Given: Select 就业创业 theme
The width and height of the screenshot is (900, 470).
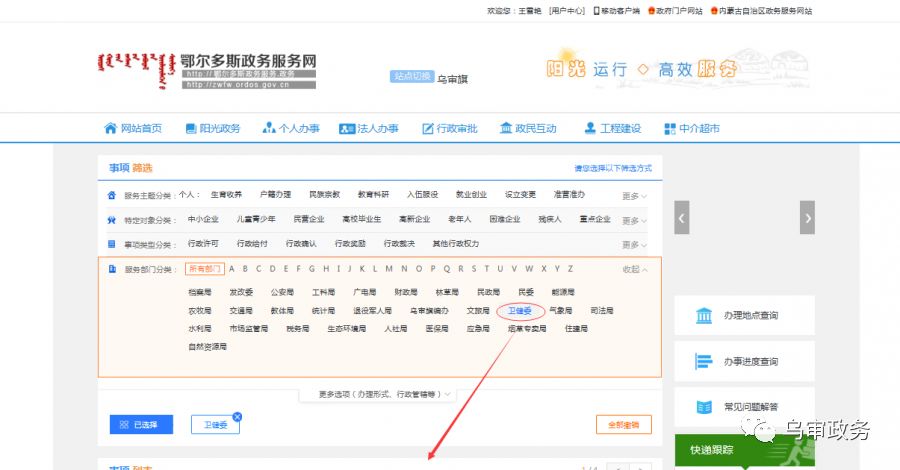Looking at the screenshot, I should [471, 195].
